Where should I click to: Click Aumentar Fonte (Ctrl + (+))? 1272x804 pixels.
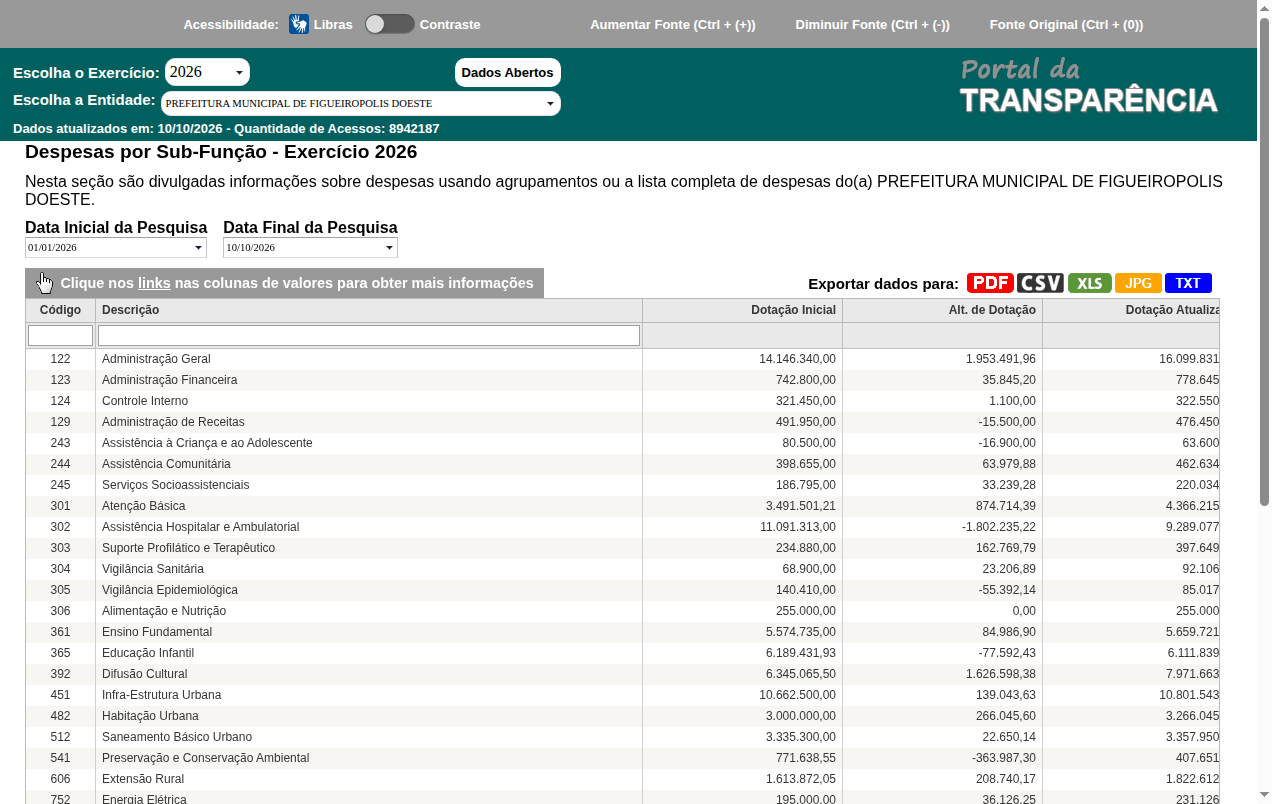(x=673, y=24)
